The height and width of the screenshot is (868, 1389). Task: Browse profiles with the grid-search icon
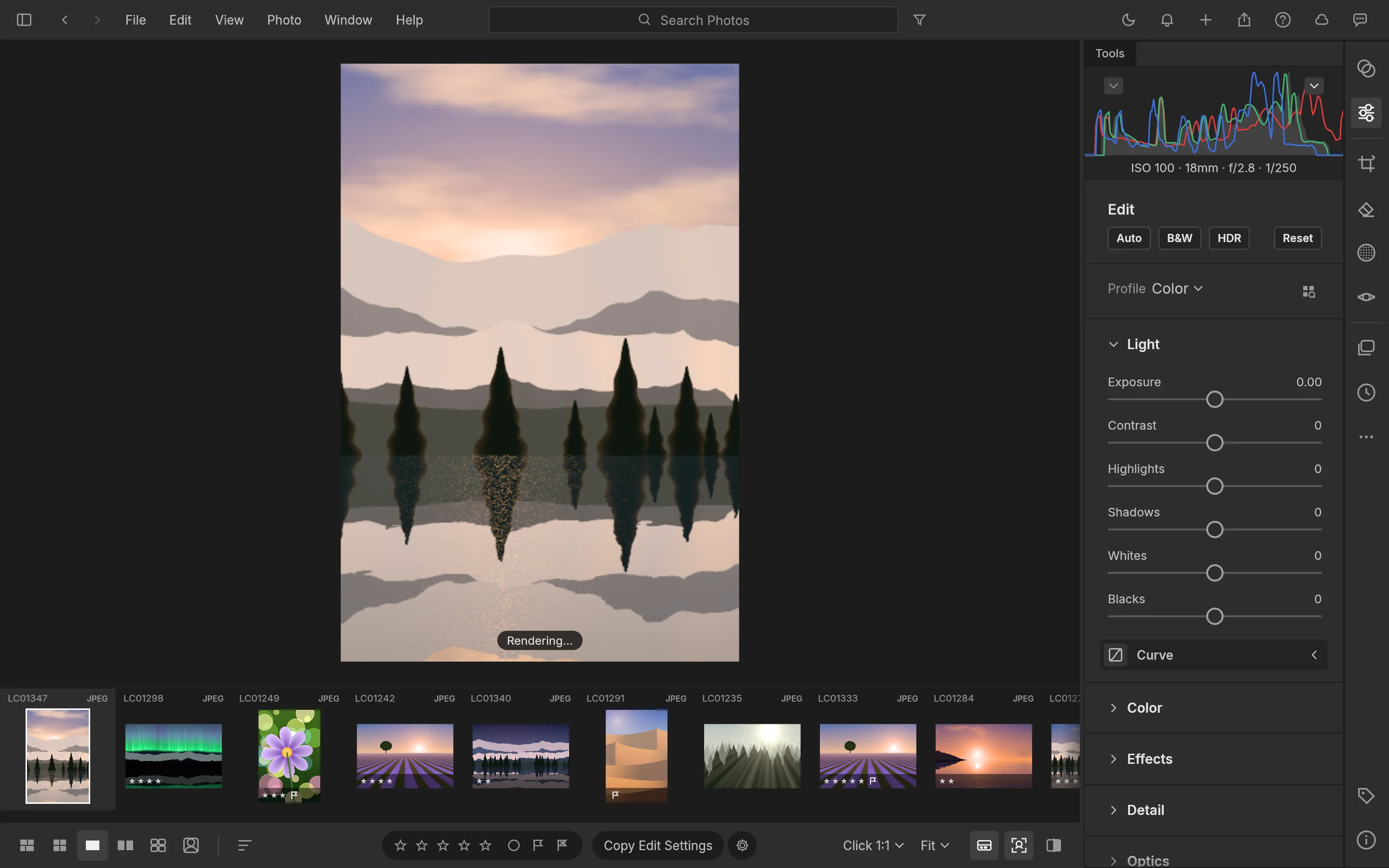point(1308,292)
